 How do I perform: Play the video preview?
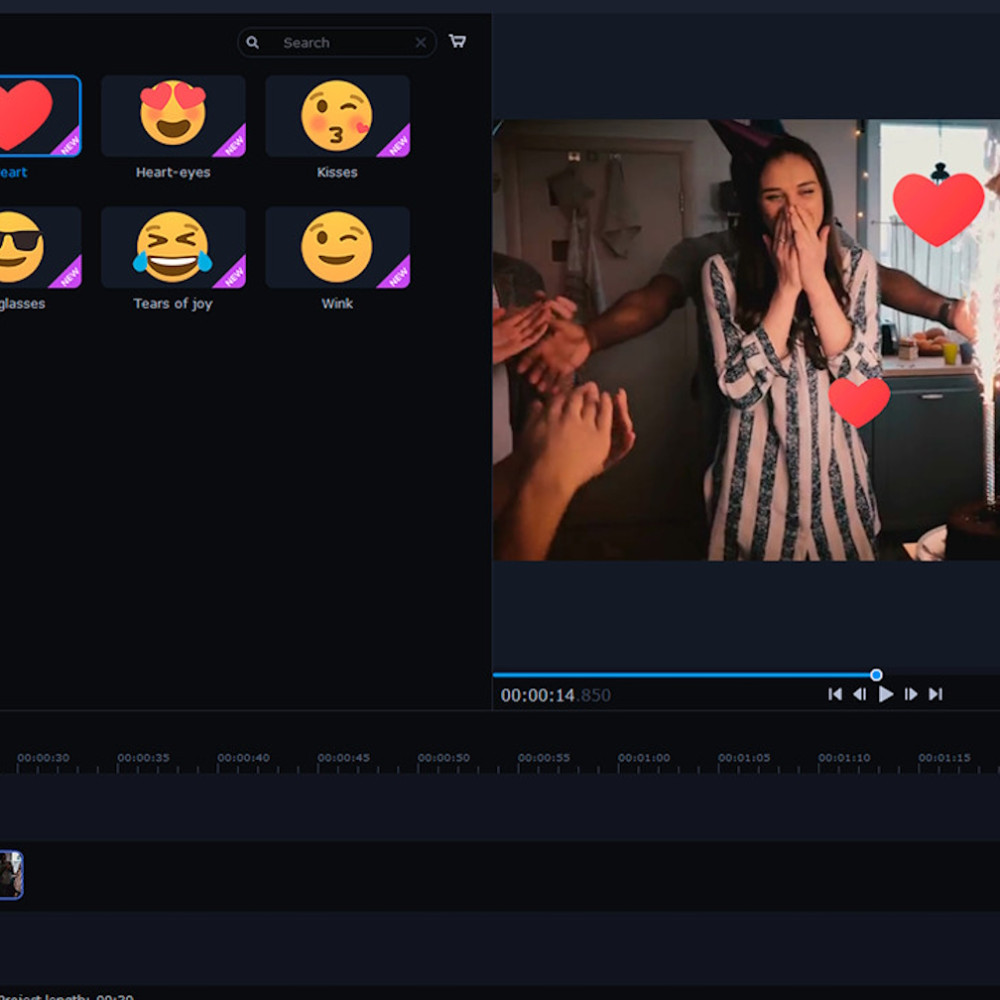(885, 694)
